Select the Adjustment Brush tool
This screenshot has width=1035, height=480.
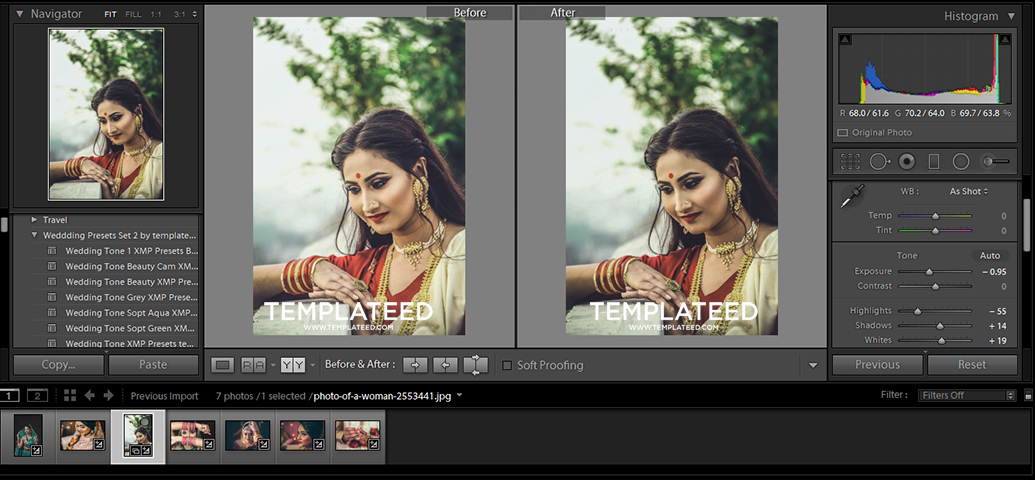995,161
